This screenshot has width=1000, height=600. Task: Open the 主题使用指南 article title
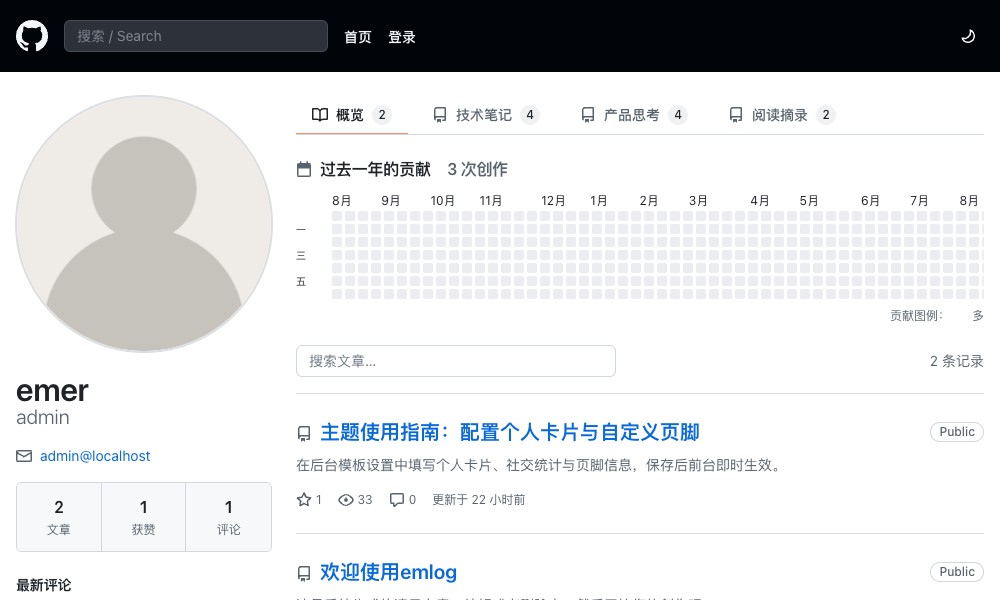click(510, 432)
